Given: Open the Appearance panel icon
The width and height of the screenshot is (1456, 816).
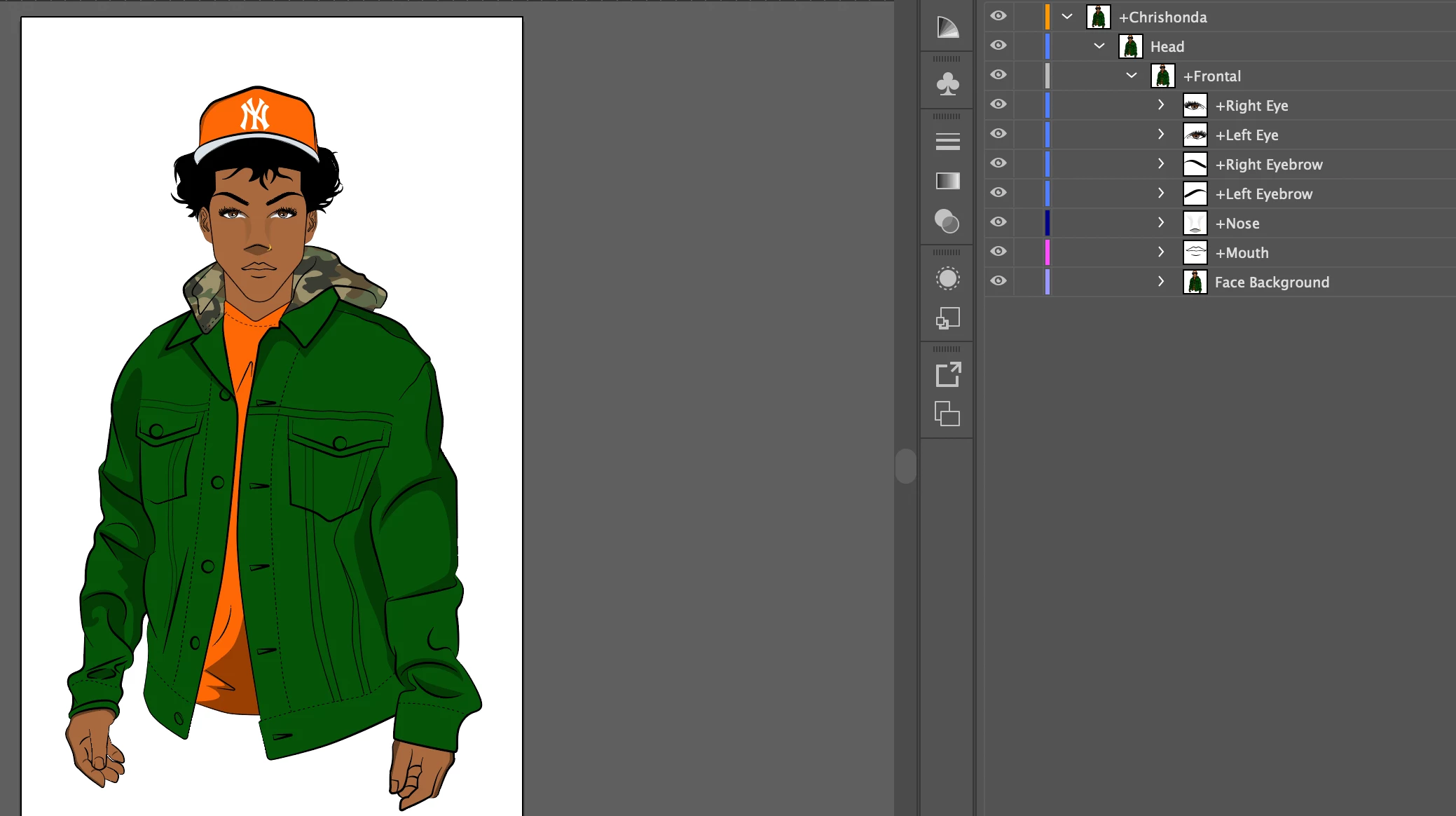Looking at the screenshot, I should (x=947, y=278).
